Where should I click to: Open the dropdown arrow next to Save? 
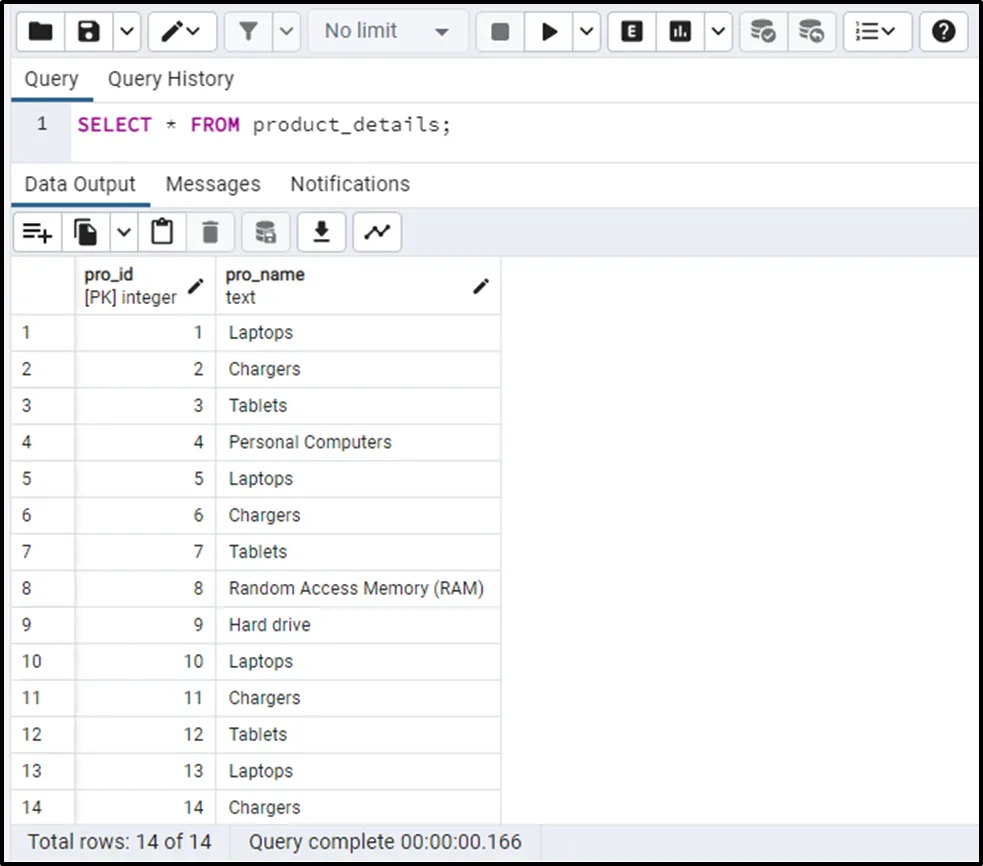(x=126, y=32)
